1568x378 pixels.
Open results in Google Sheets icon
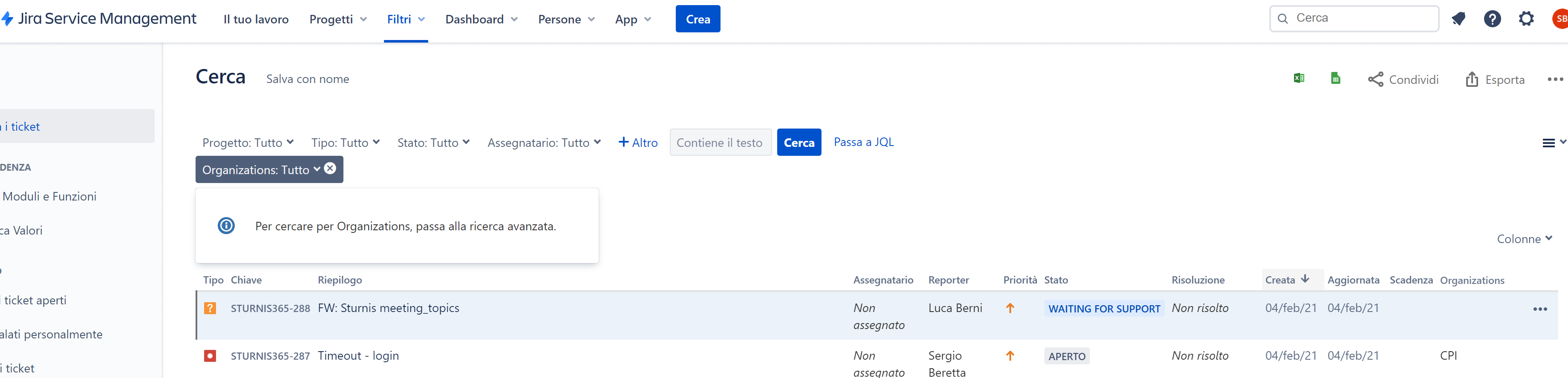click(1335, 78)
